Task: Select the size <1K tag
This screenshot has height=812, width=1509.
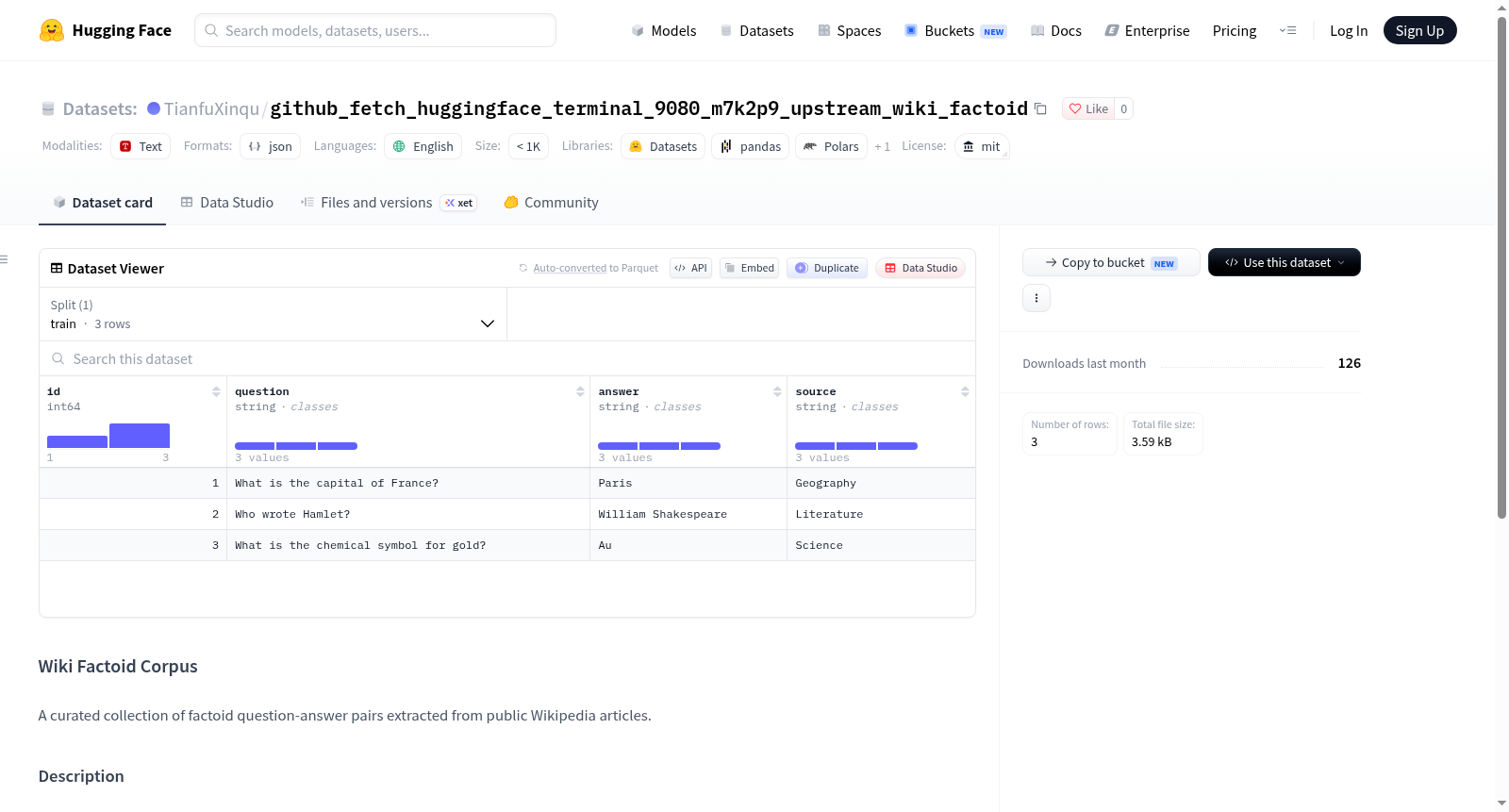Action: pyautogui.click(x=528, y=146)
